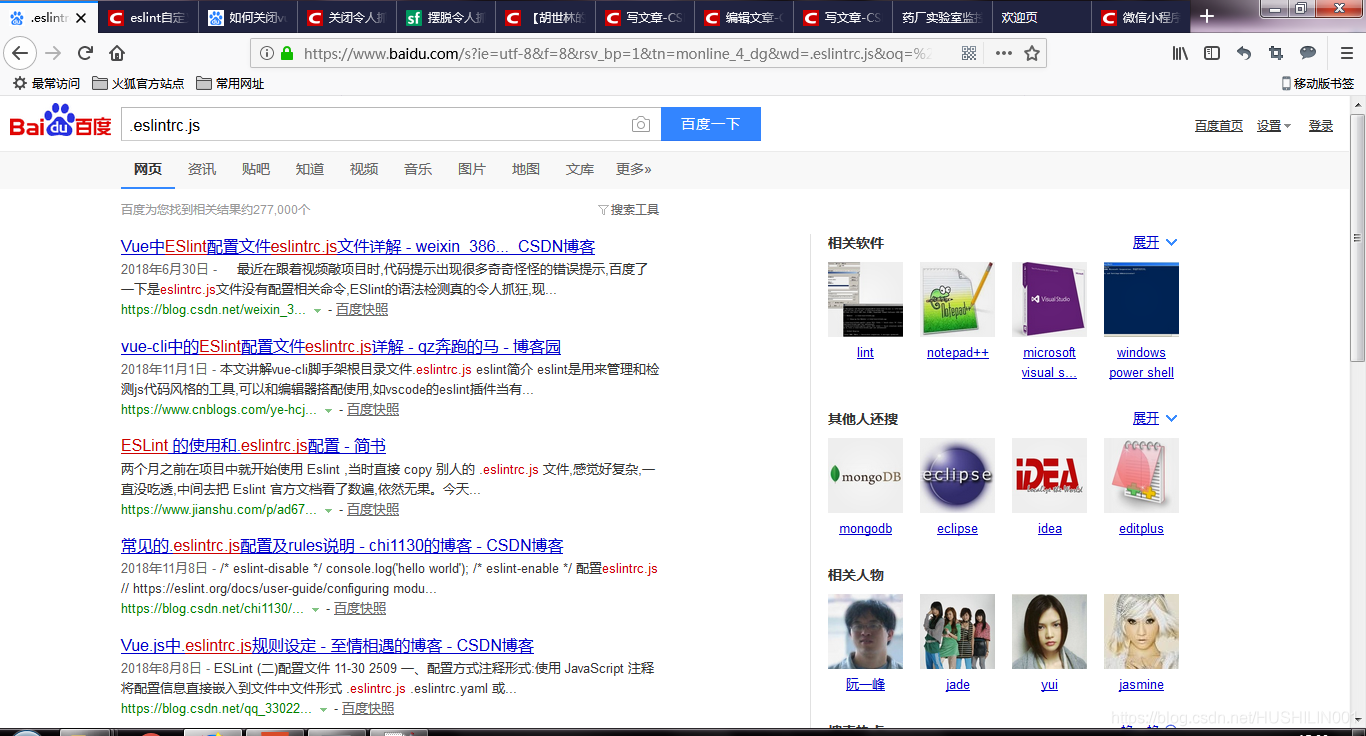
Task: Open 最常访问 bookmarks item
Action: coord(46,84)
